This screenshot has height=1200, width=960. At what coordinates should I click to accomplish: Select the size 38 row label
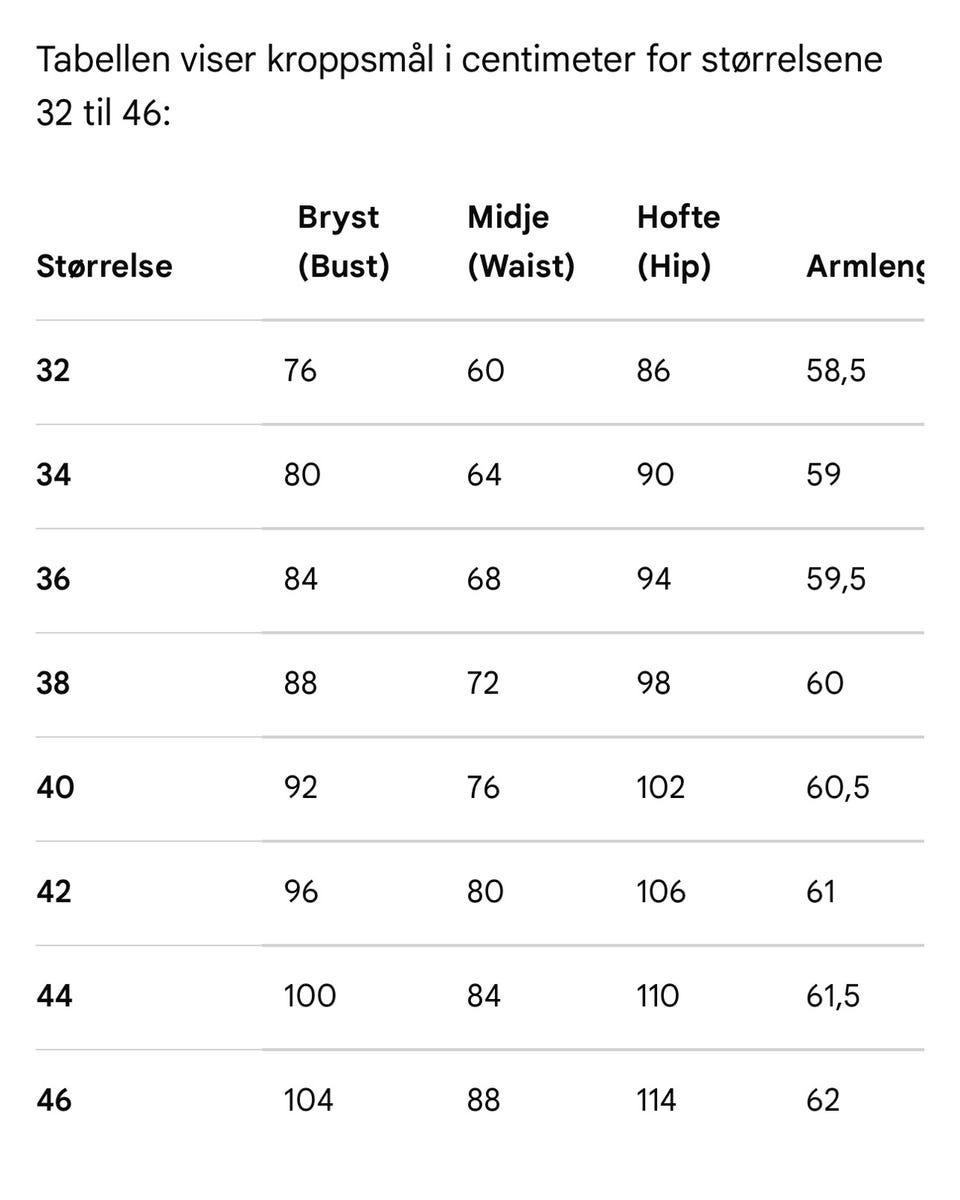tap(53, 683)
